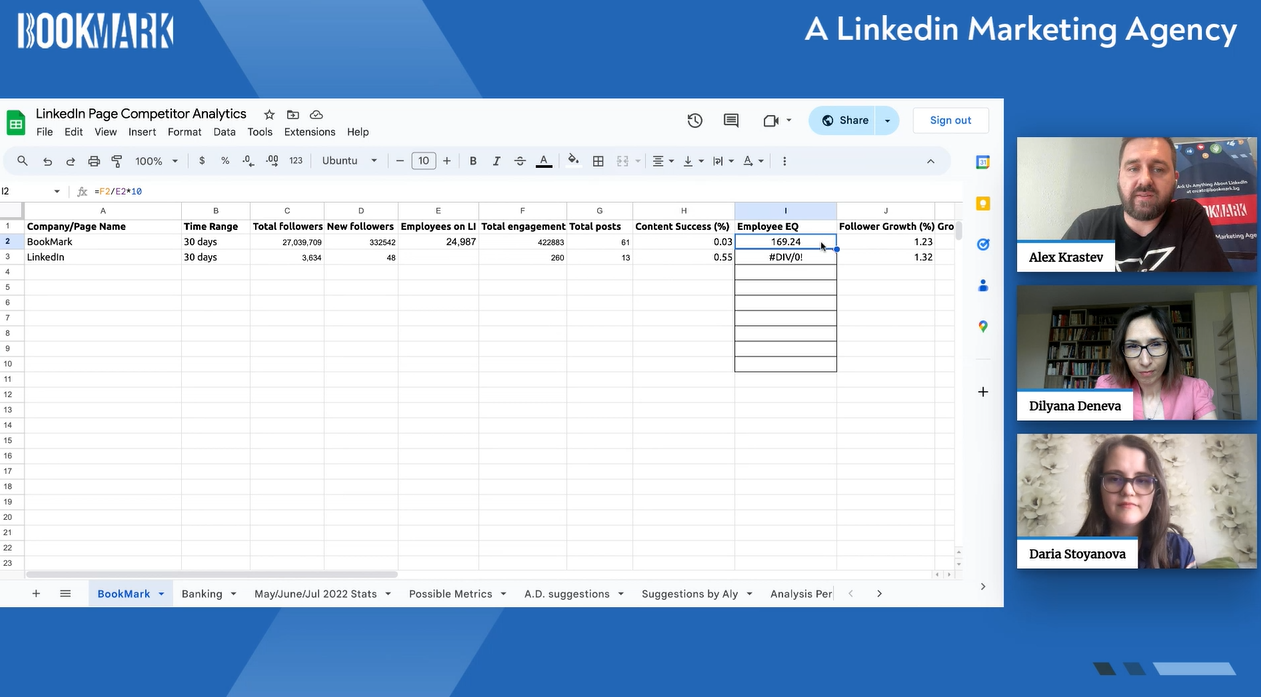Open the text color picker
Viewport: 1261px width, 697px height.
coord(544,161)
